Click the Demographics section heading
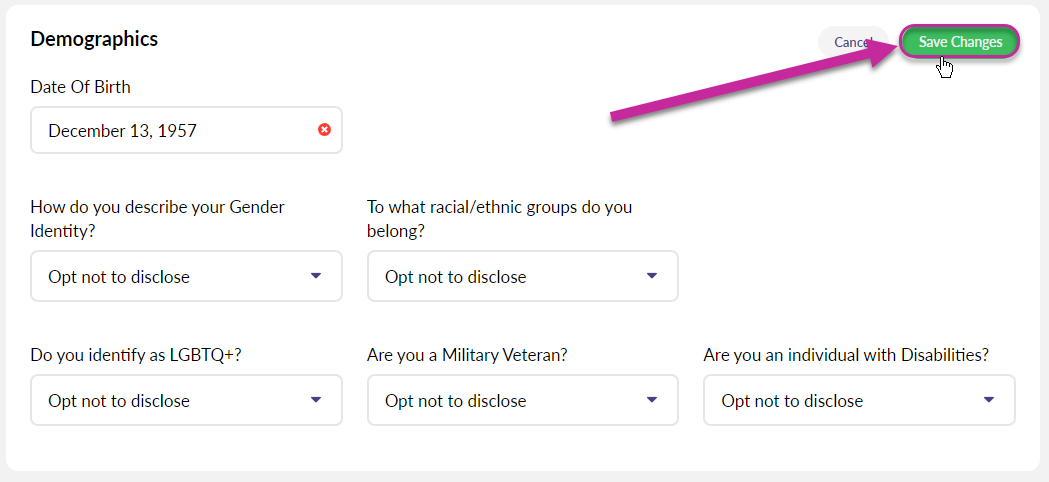 click(x=94, y=39)
